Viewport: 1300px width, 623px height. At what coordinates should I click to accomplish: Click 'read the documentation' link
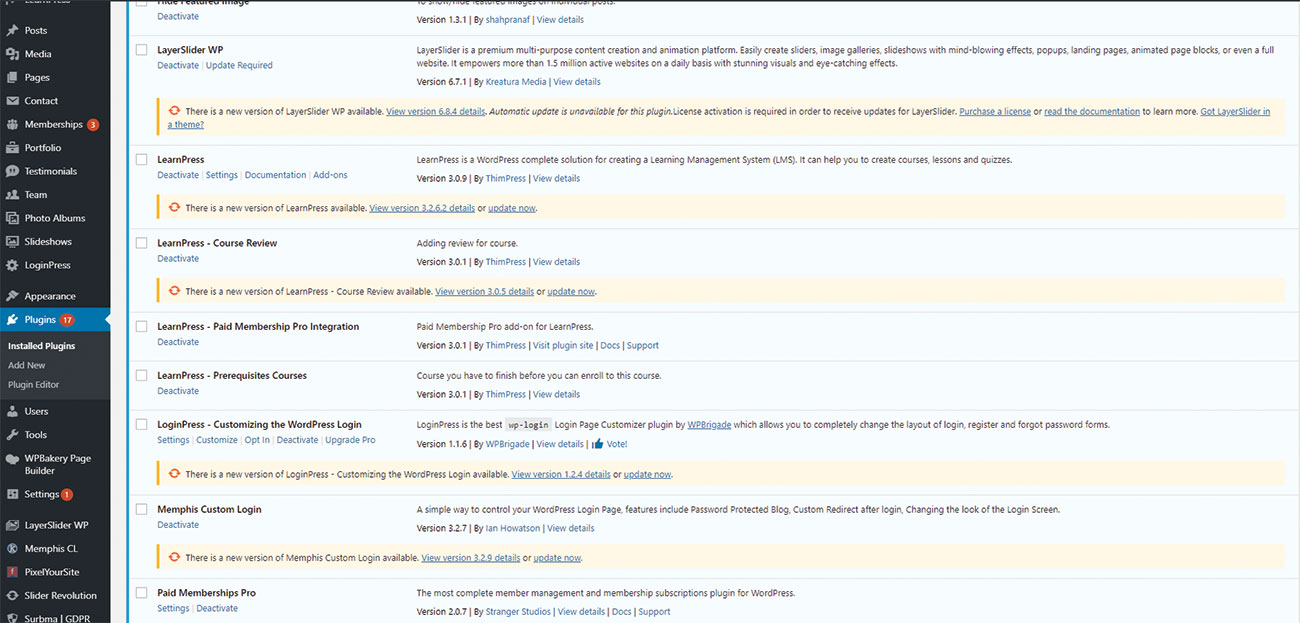(x=1092, y=112)
